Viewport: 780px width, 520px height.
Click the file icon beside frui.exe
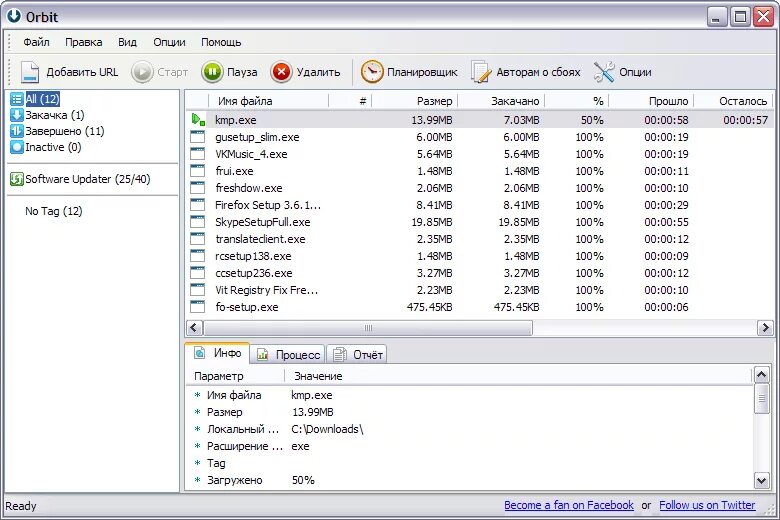click(x=197, y=171)
